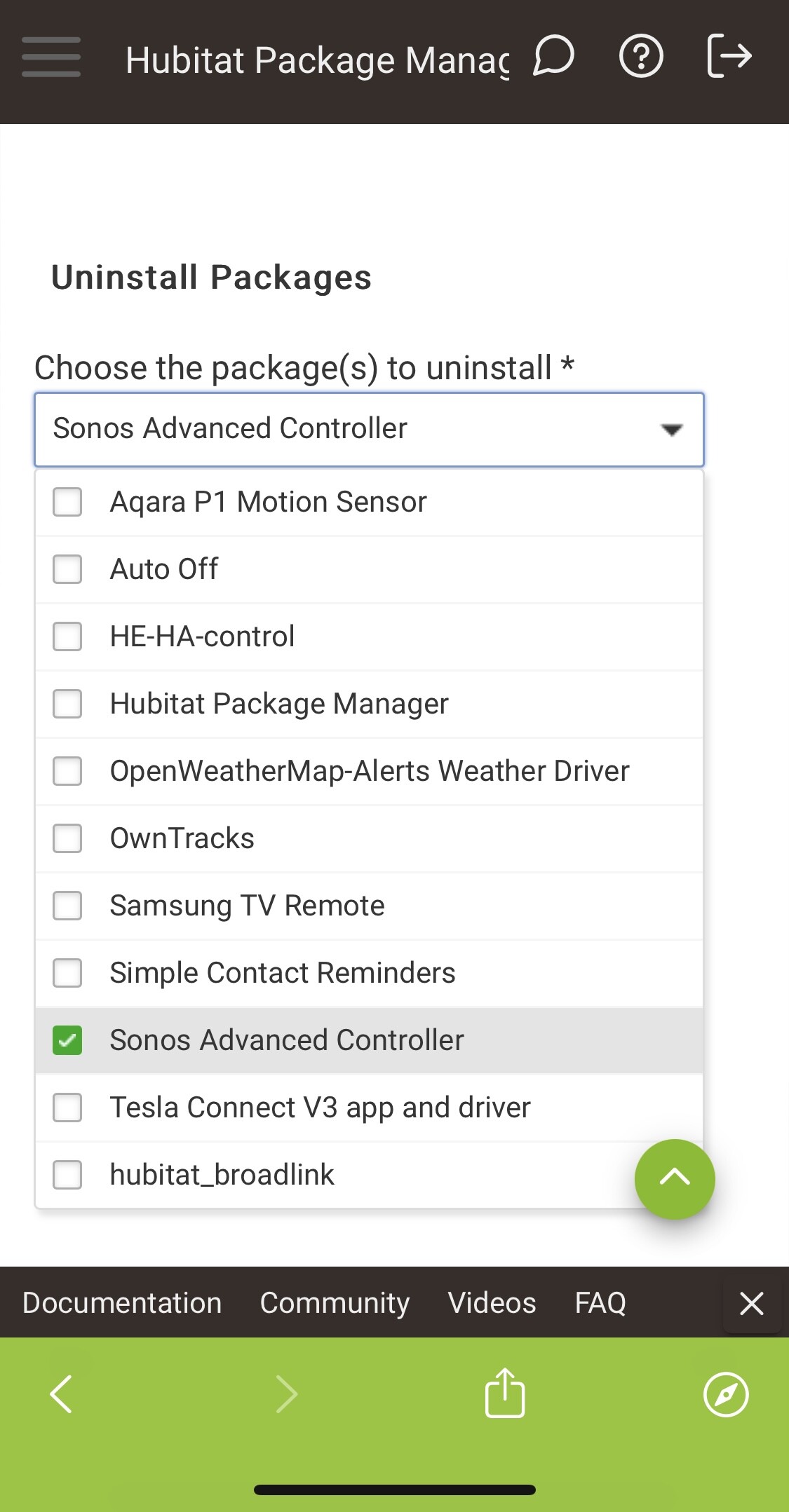Click the logout arrow icon

[729, 56]
